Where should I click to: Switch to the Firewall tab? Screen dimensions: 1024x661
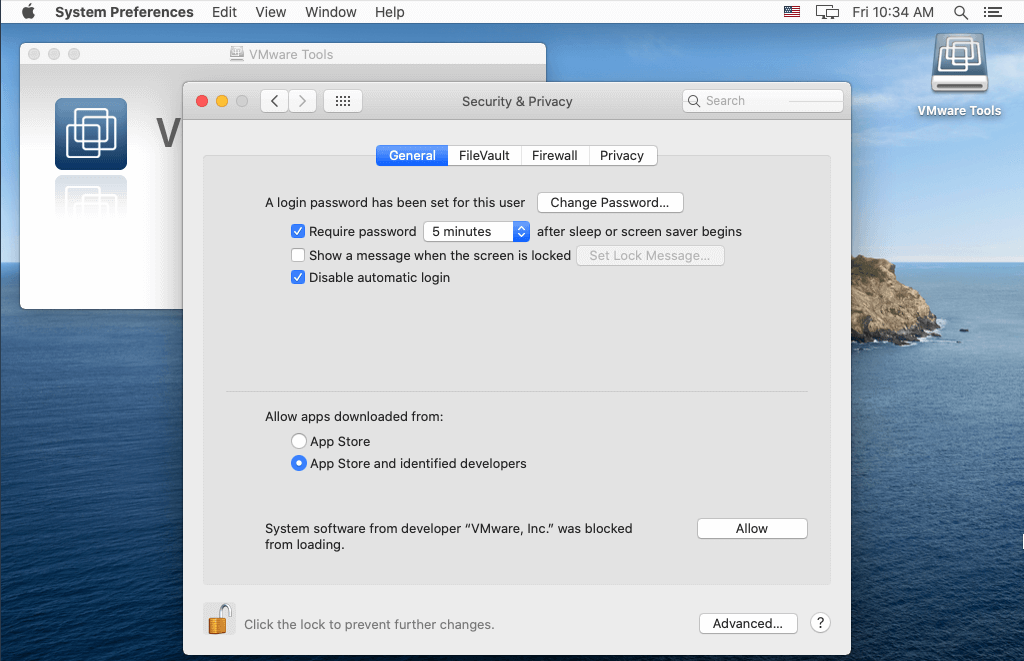554,155
